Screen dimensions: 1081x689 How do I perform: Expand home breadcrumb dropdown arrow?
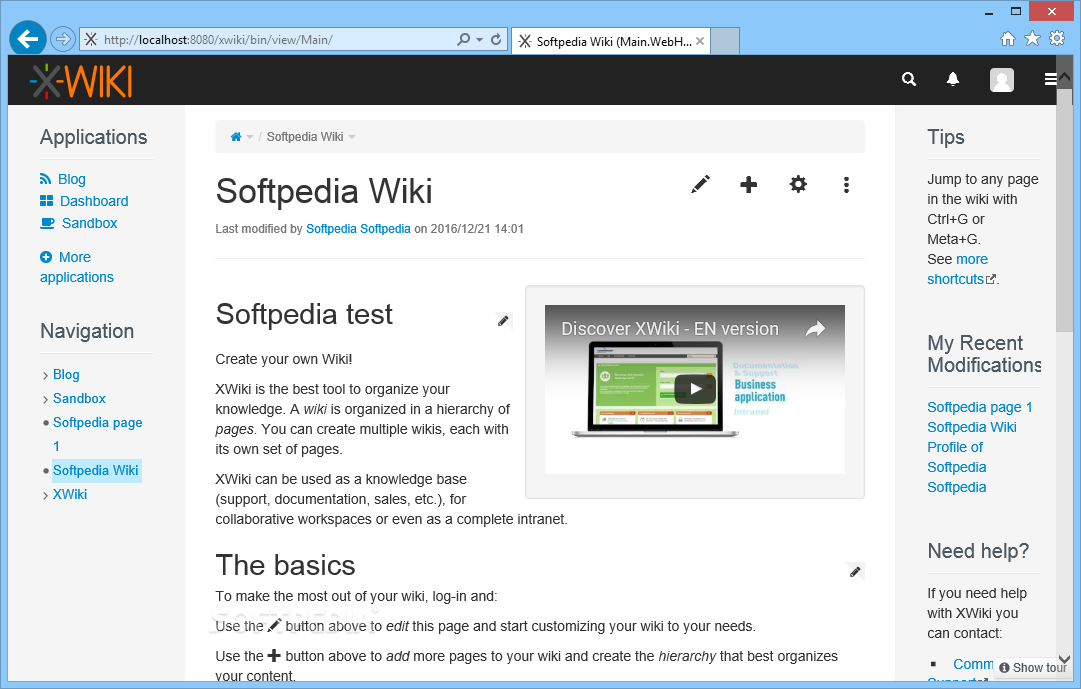pyautogui.click(x=250, y=137)
